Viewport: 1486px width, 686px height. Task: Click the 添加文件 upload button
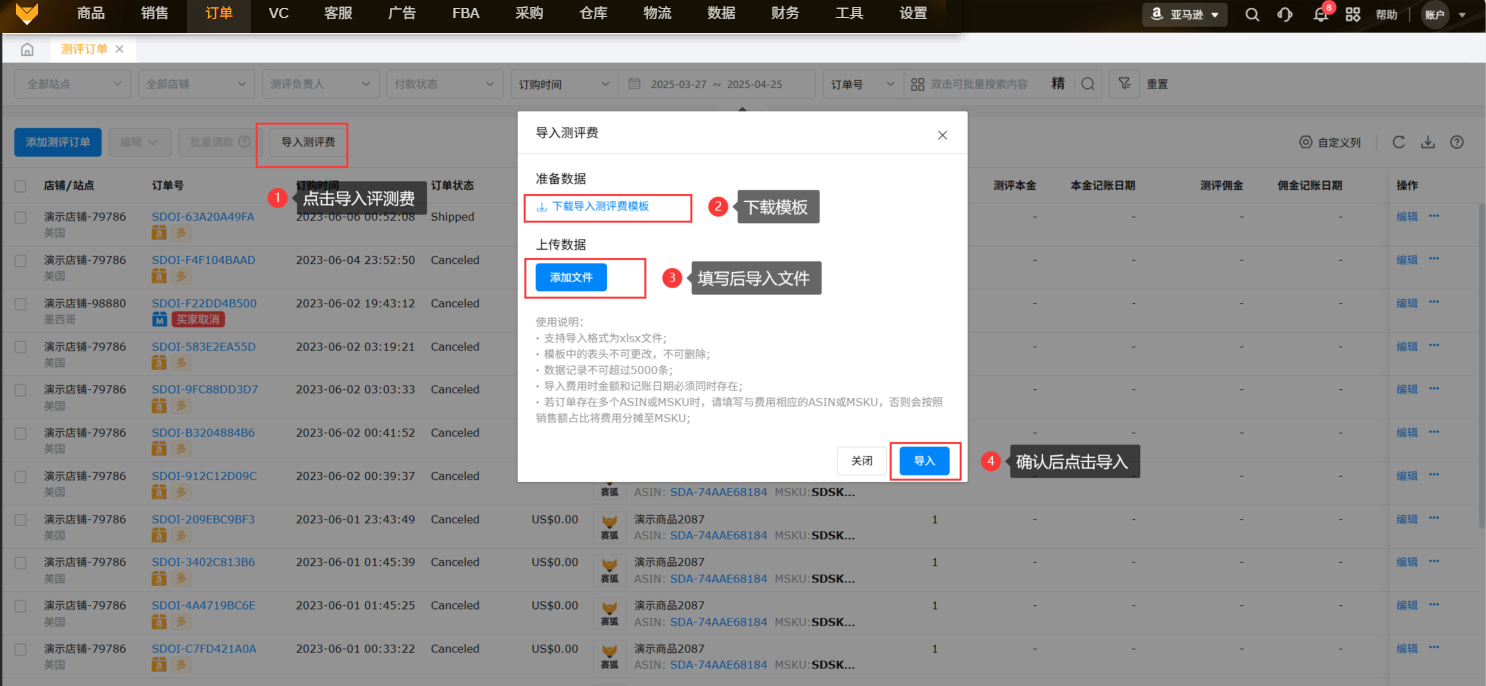coord(571,277)
